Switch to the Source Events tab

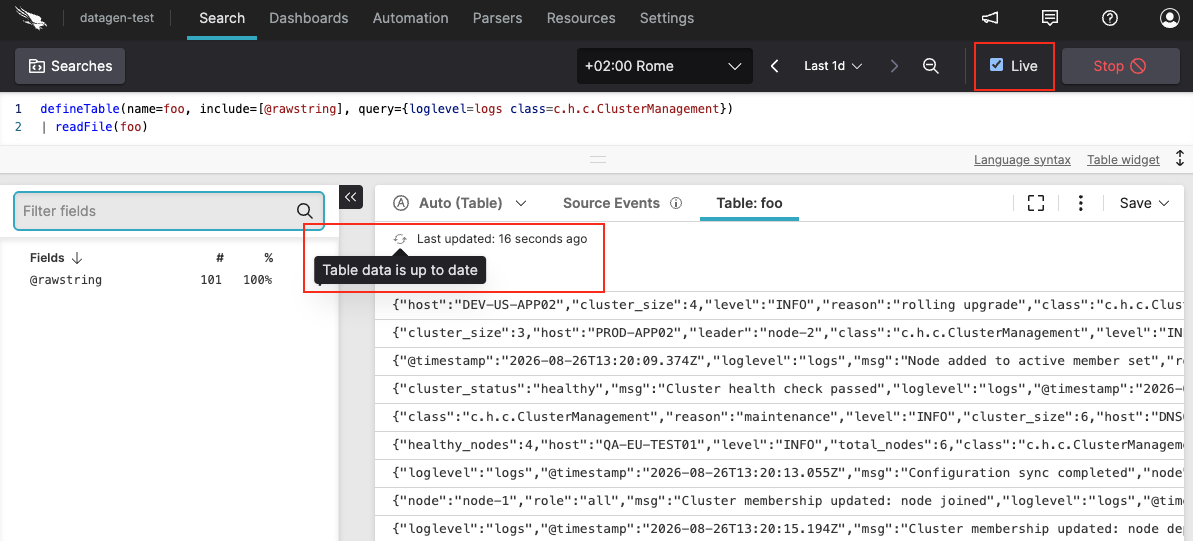tap(611, 203)
